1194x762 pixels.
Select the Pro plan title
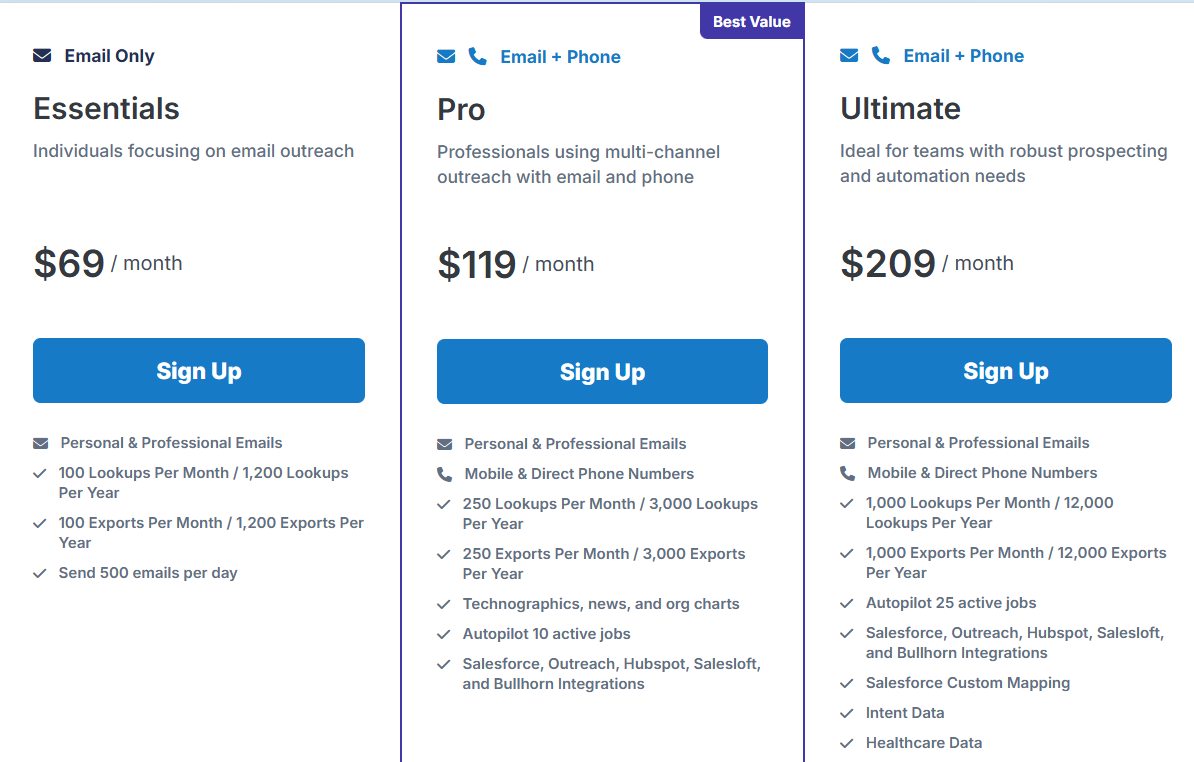461,109
